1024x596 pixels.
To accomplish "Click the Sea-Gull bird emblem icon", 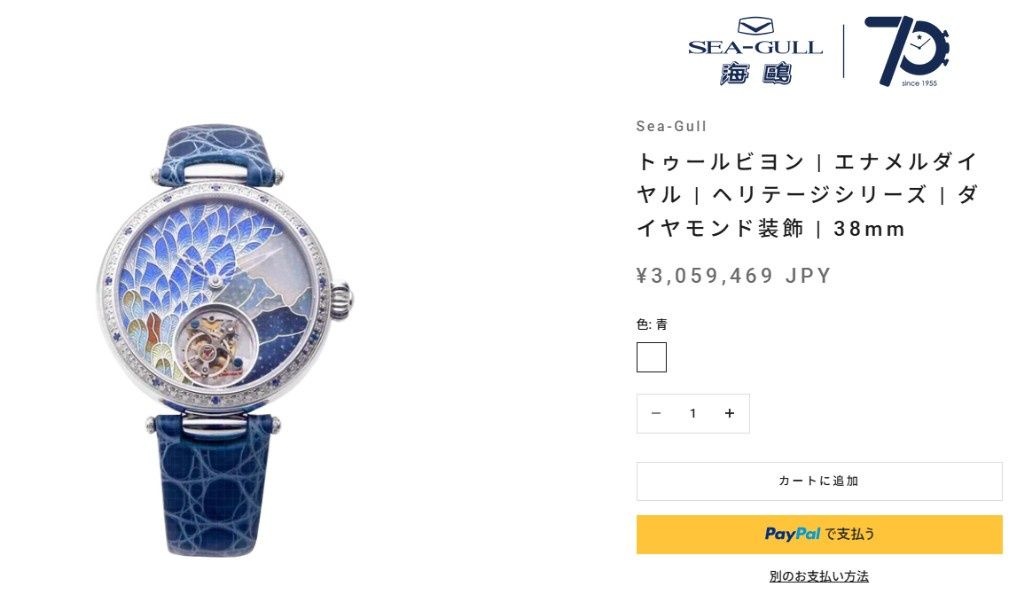I will click(755, 27).
